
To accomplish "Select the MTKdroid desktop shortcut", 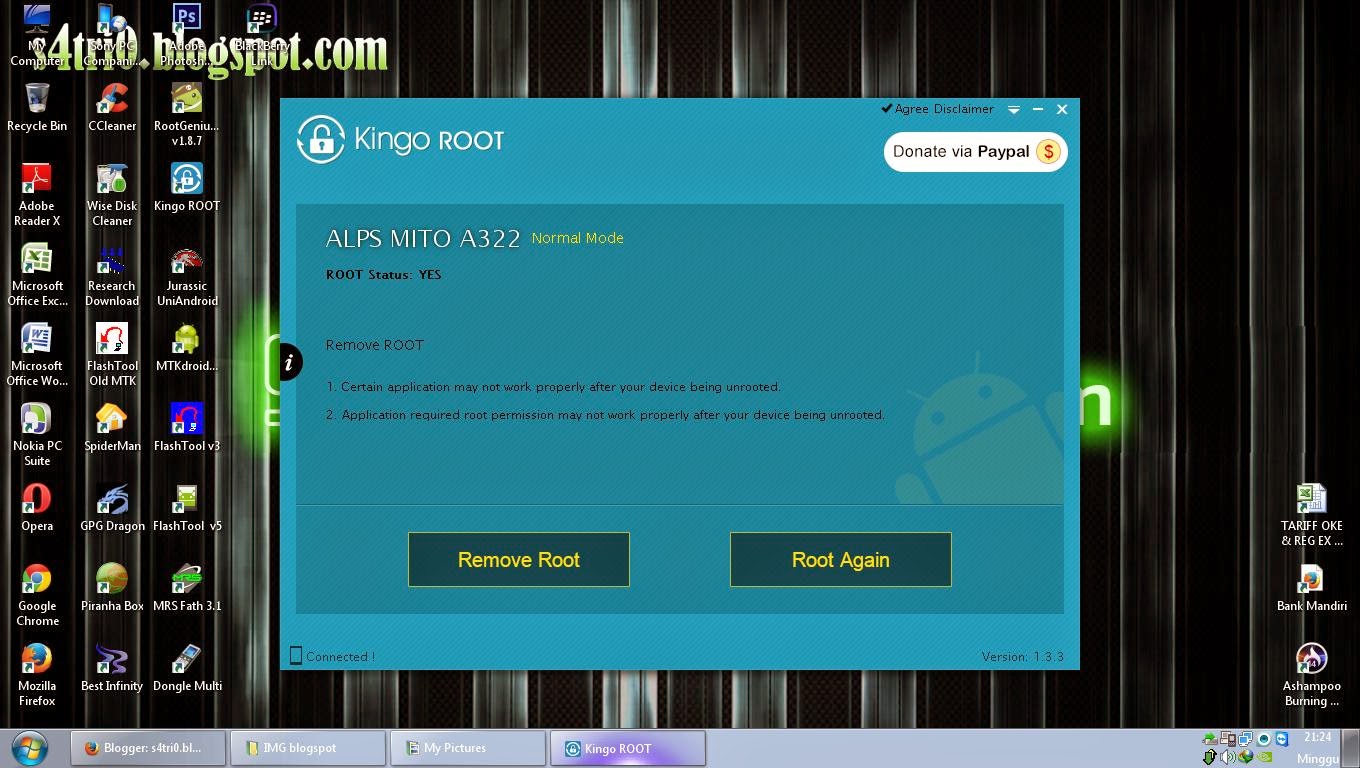I will coord(186,347).
